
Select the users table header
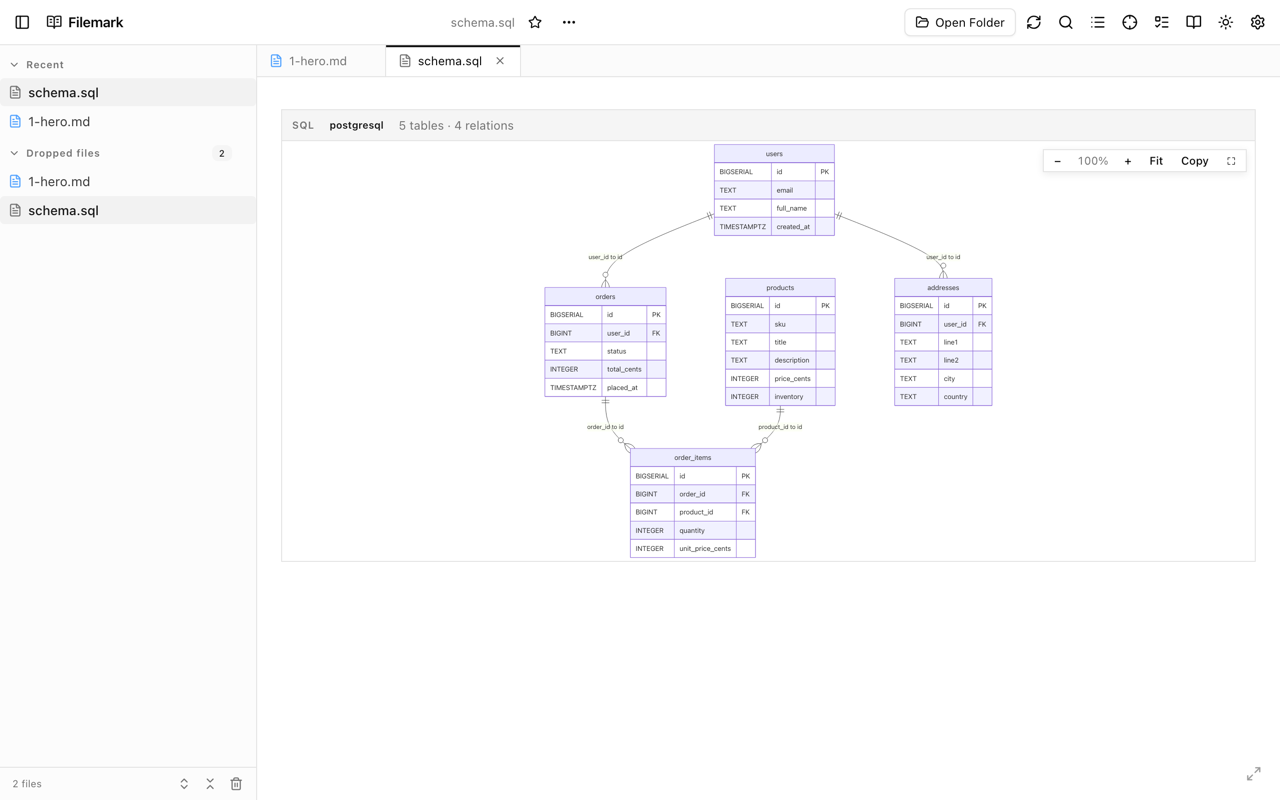pos(774,154)
